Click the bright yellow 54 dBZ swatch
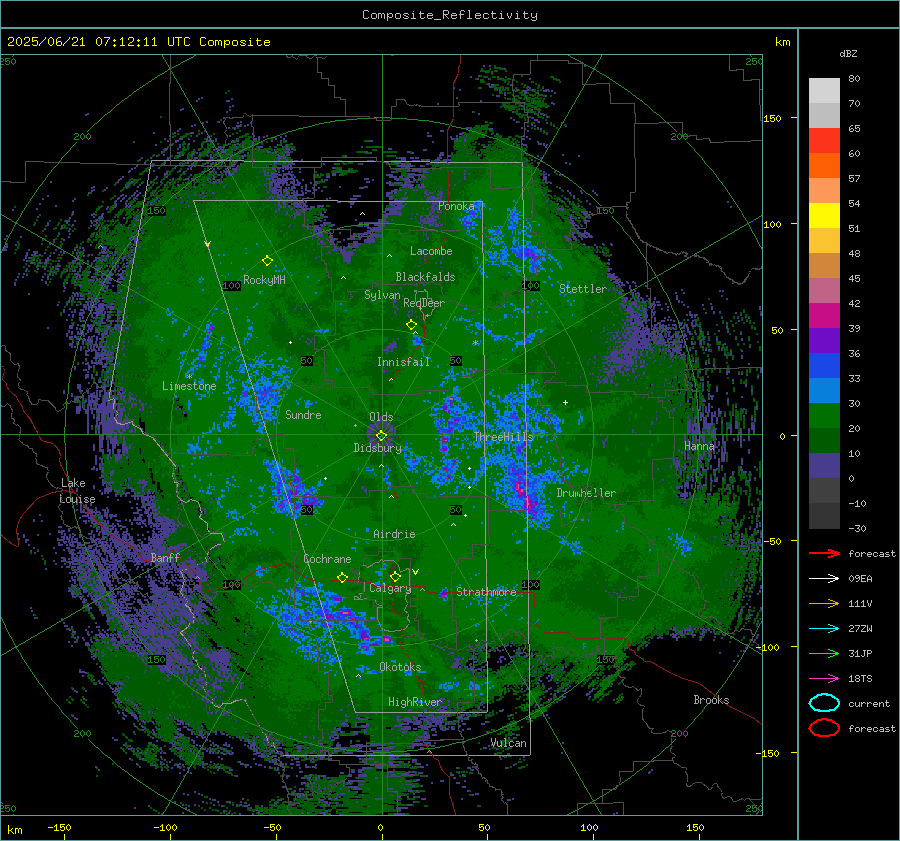The height and width of the screenshot is (841, 900). click(824, 215)
